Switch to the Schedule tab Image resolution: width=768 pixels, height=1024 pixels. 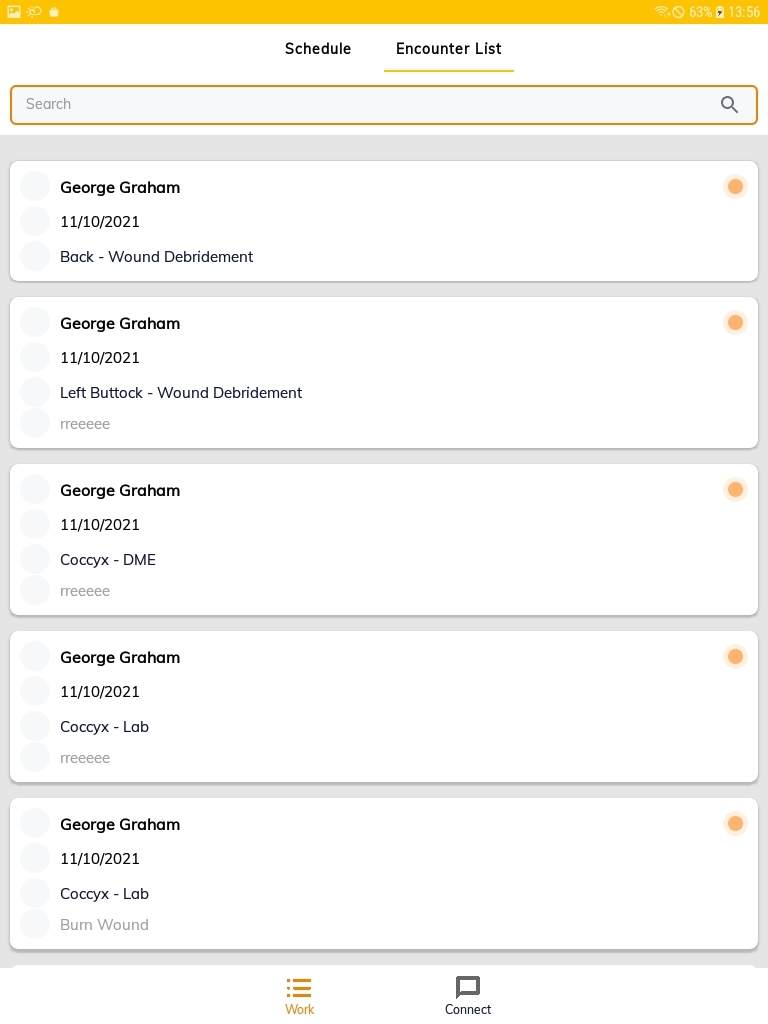click(318, 48)
